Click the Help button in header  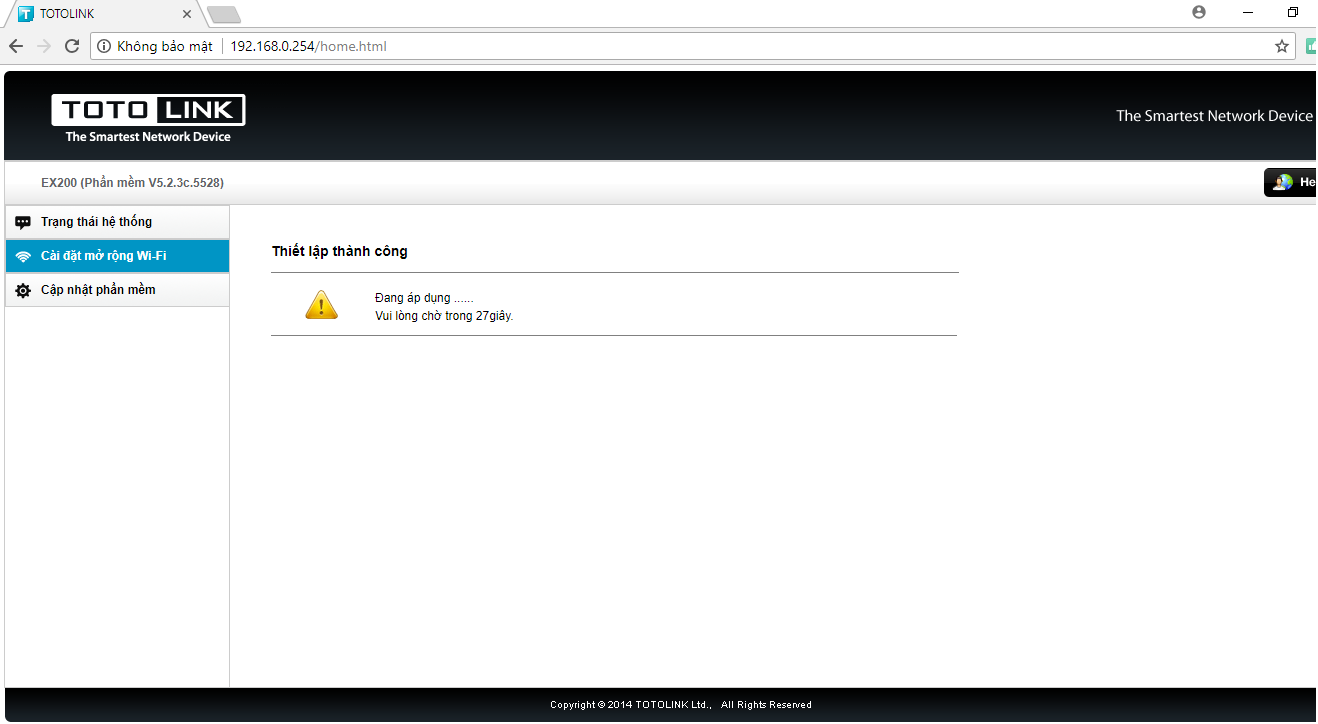pyautogui.click(x=1293, y=182)
